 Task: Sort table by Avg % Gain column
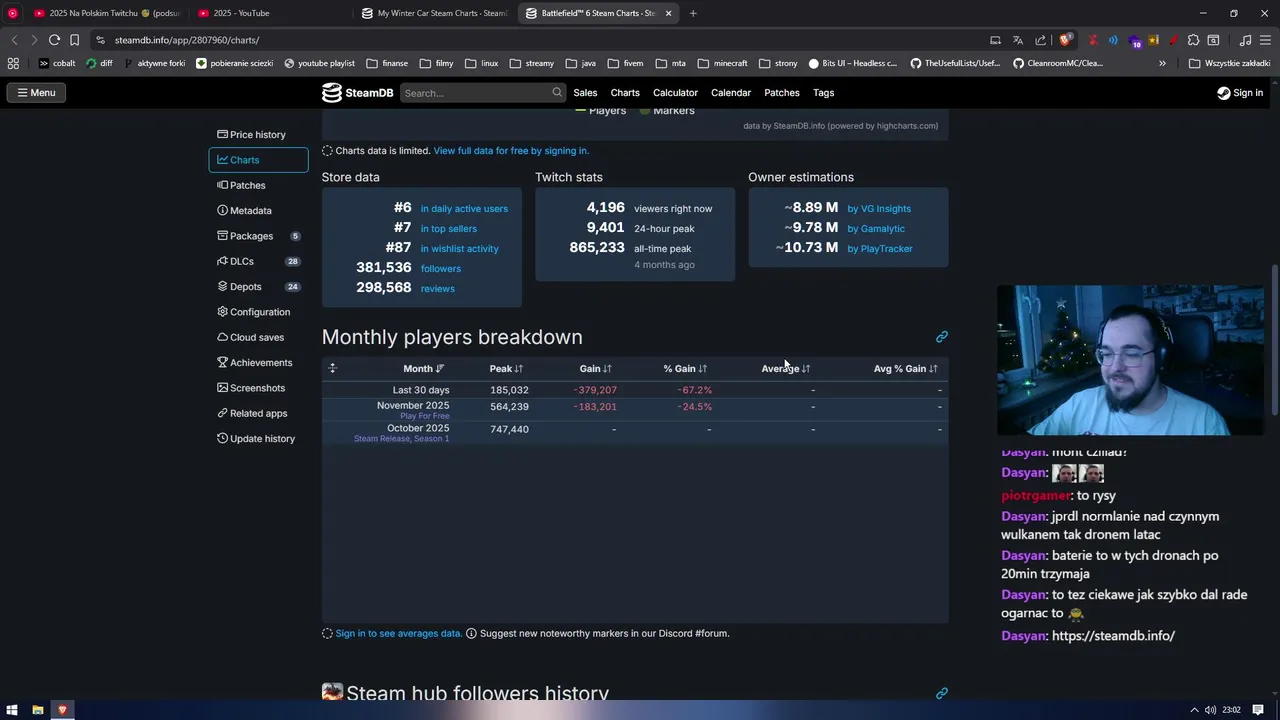(905, 369)
